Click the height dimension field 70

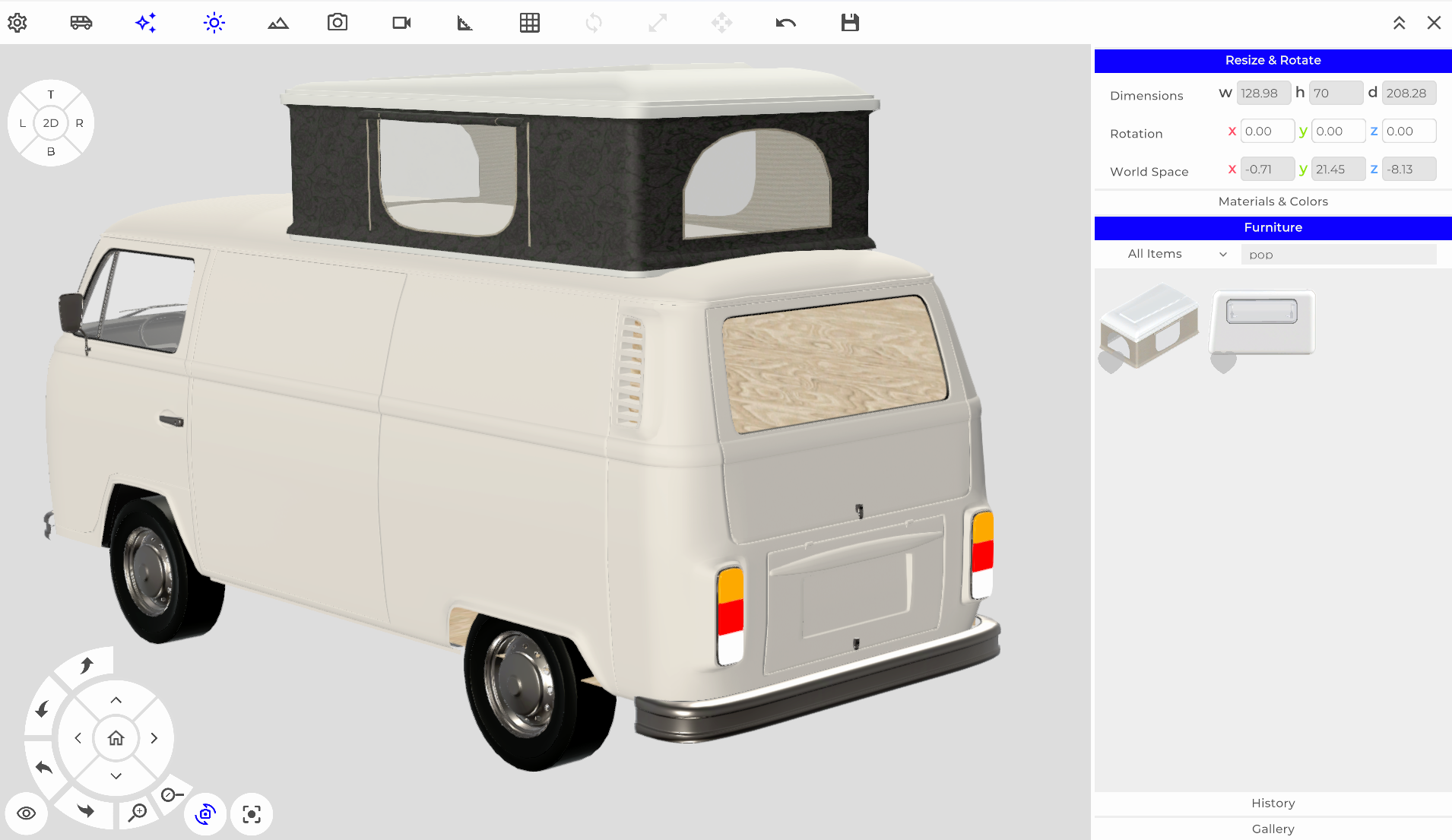click(1336, 94)
